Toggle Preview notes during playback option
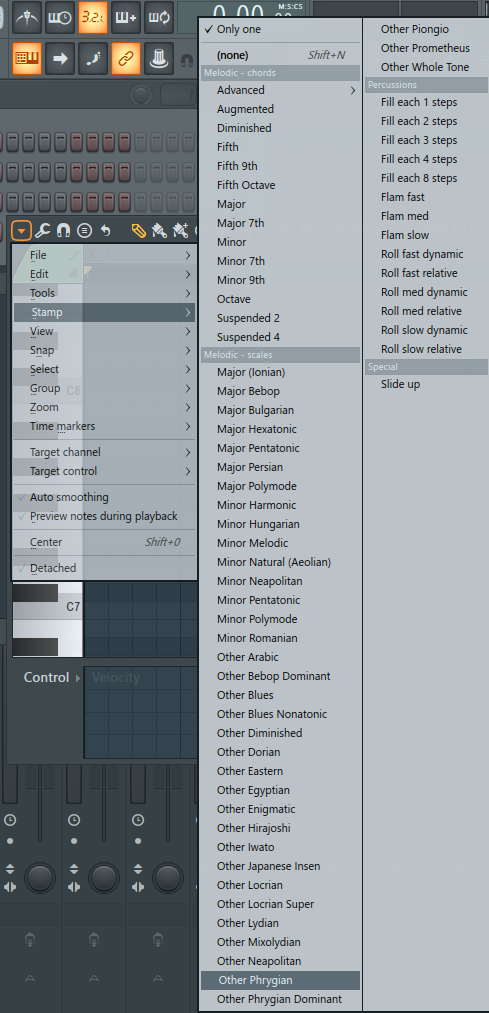489x1013 pixels. click(x=105, y=516)
